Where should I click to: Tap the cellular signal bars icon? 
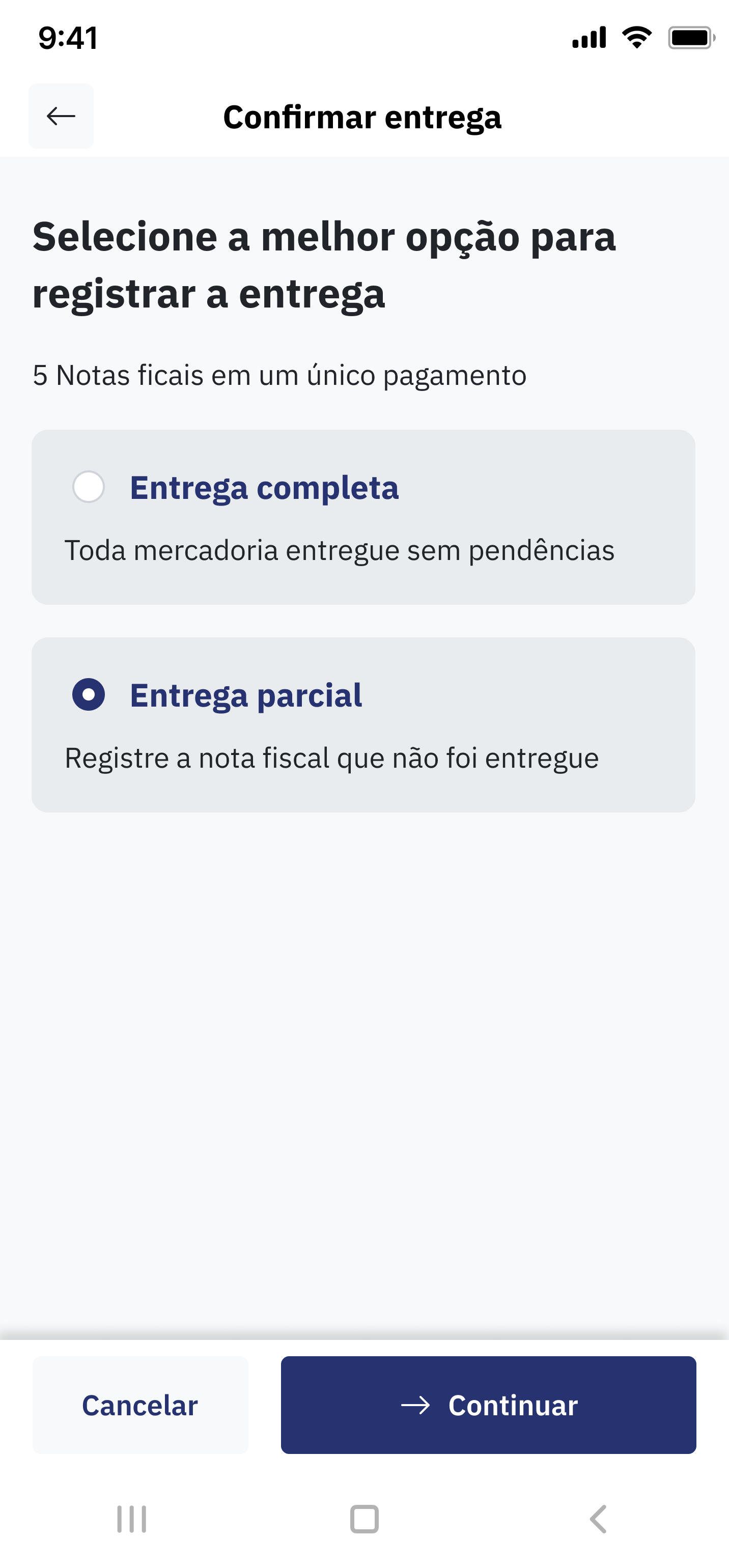[589, 38]
